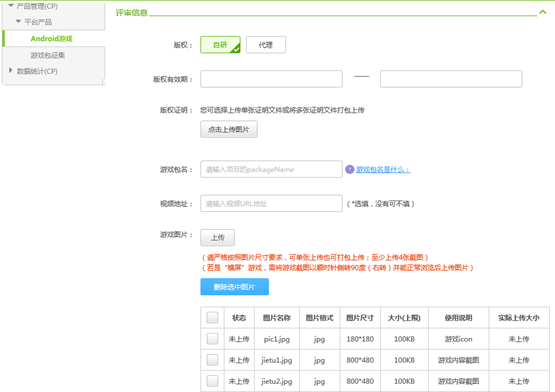Collapse 产品管理(CP) tree node

[11, 5]
